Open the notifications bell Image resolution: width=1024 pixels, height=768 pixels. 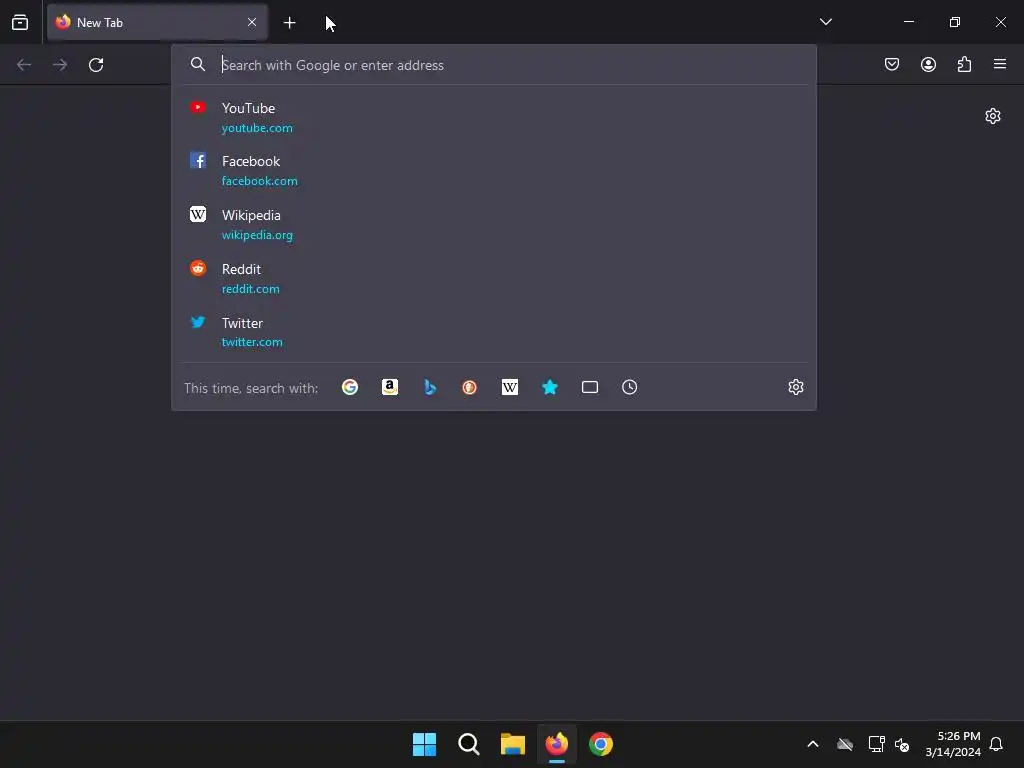[996, 744]
